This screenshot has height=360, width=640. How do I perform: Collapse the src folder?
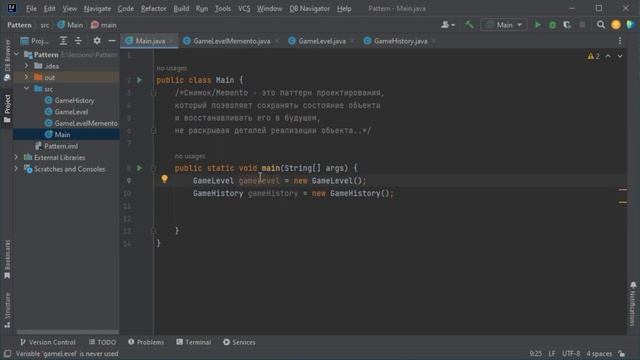coord(27,89)
